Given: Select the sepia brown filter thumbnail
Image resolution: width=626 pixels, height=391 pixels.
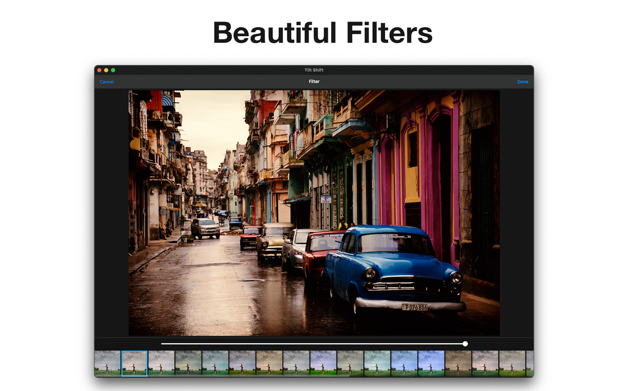Looking at the screenshot, I should [x=458, y=363].
